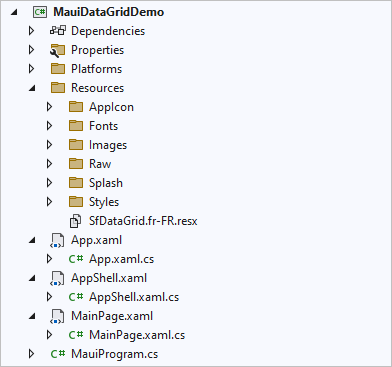The image size is (392, 367).
Task: Select the MainPage.xaml file name
Action: 112,316
